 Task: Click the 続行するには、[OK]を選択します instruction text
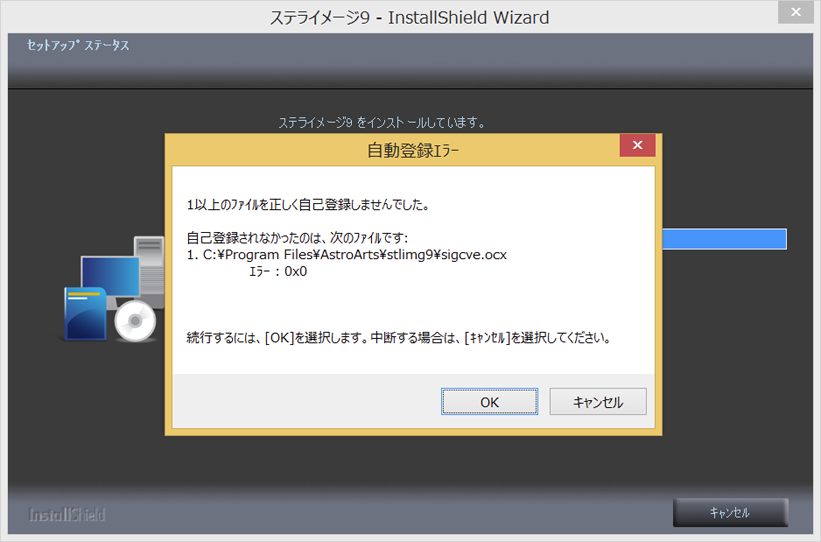pyautogui.click(x=398, y=338)
